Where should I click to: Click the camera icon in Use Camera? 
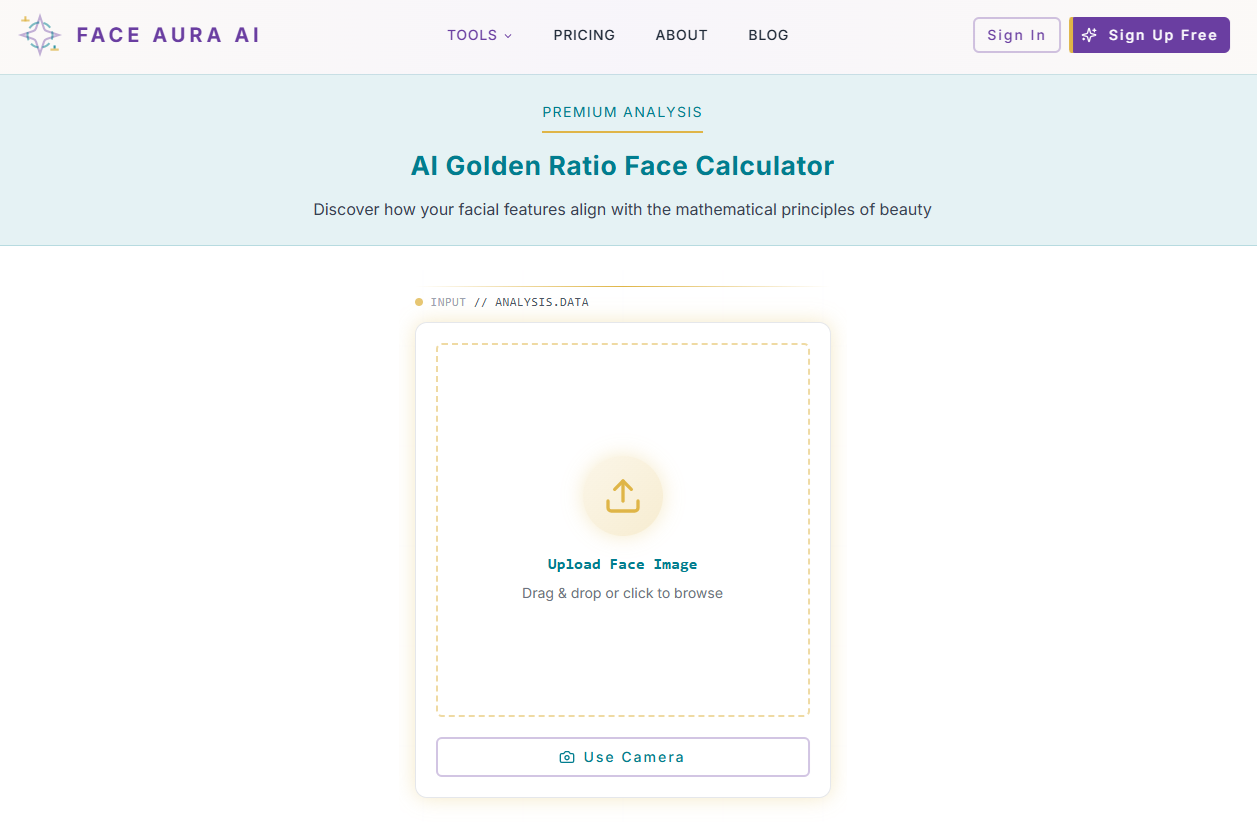pyautogui.click(x=567, y=757)
